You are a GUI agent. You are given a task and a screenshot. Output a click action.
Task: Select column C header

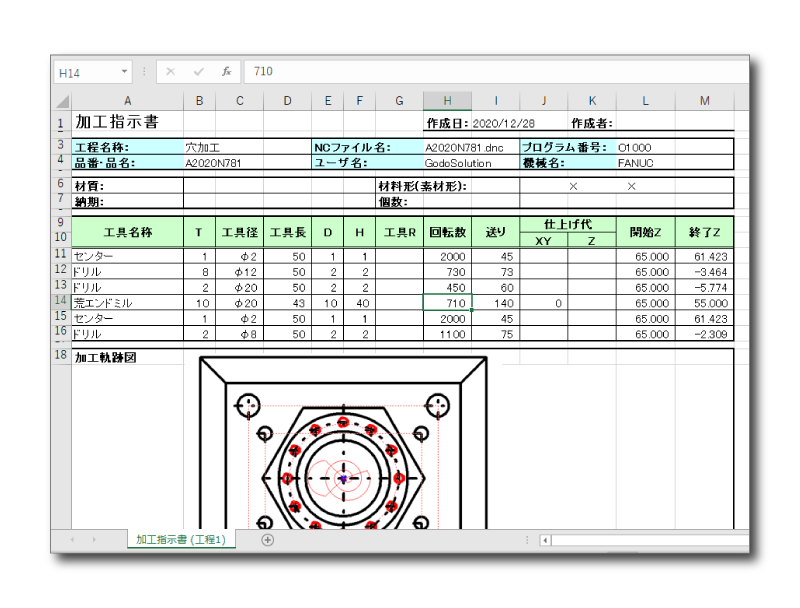coord(240,101)
